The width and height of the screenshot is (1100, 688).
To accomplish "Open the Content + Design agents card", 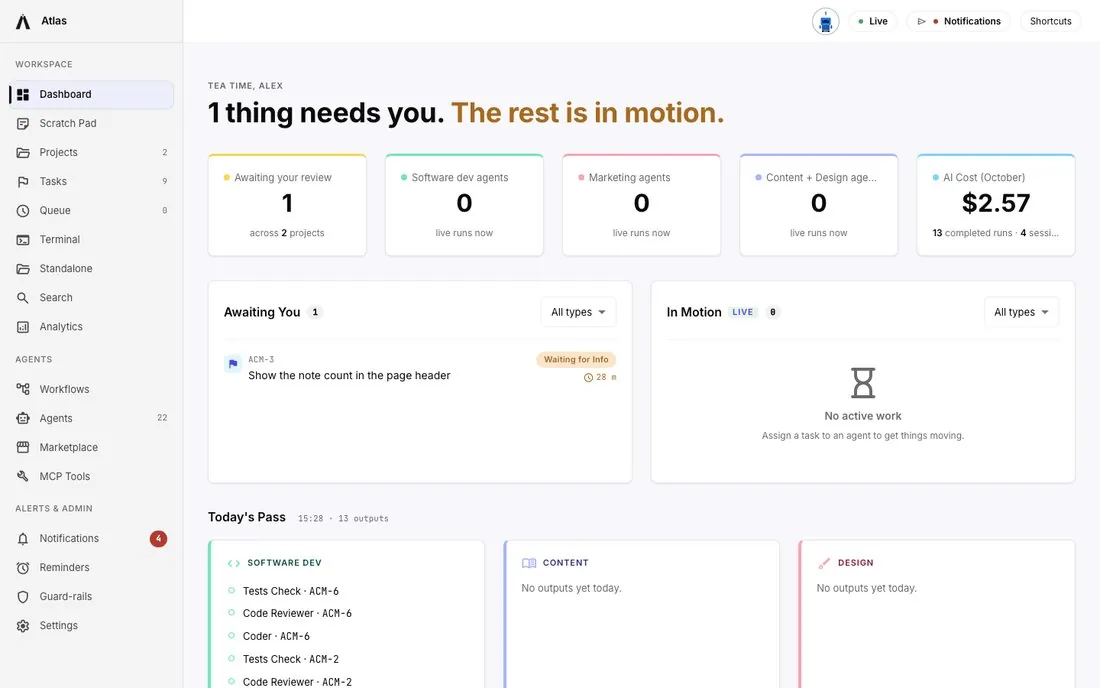I will pyautogui.click(x=819, y=205).
